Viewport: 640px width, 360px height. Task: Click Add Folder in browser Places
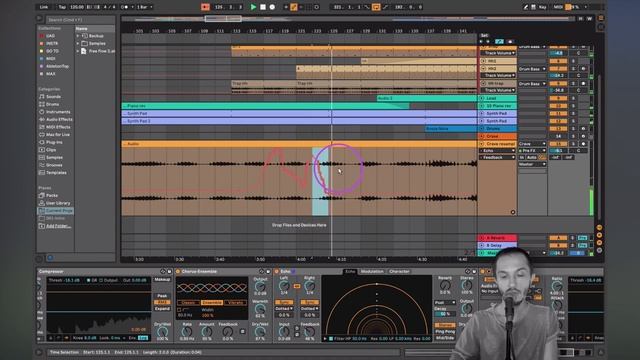pos(58,226)
